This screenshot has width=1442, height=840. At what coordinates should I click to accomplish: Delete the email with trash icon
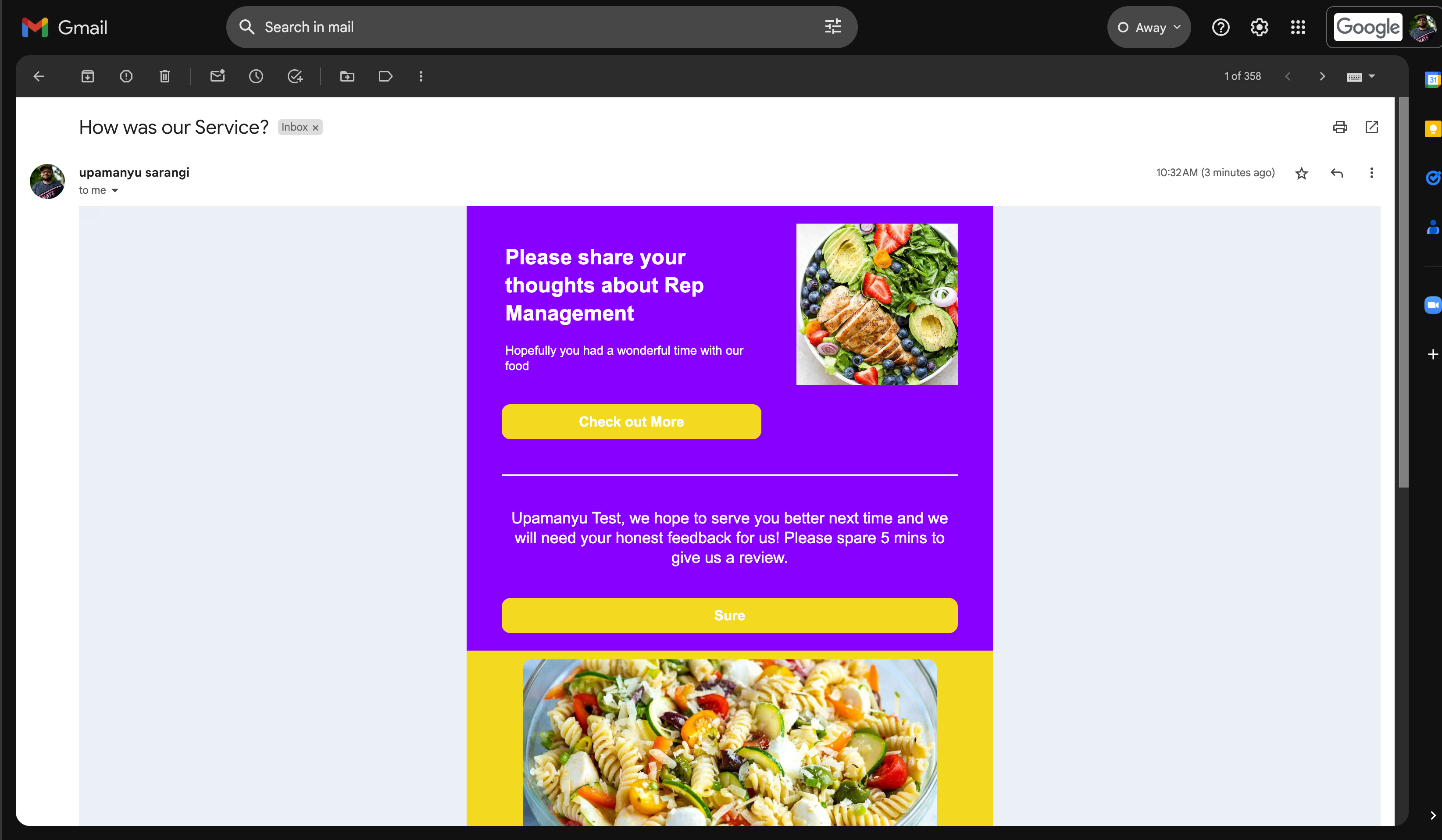pyautogui.click(x=165, y=76)
